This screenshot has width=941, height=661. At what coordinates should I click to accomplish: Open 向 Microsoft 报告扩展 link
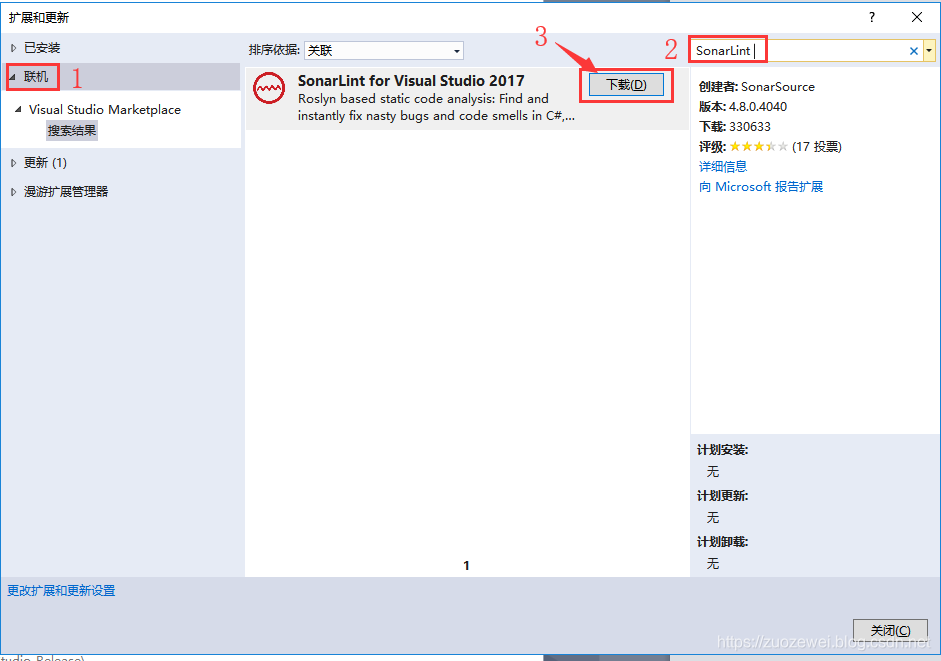[x=760, y=187]
